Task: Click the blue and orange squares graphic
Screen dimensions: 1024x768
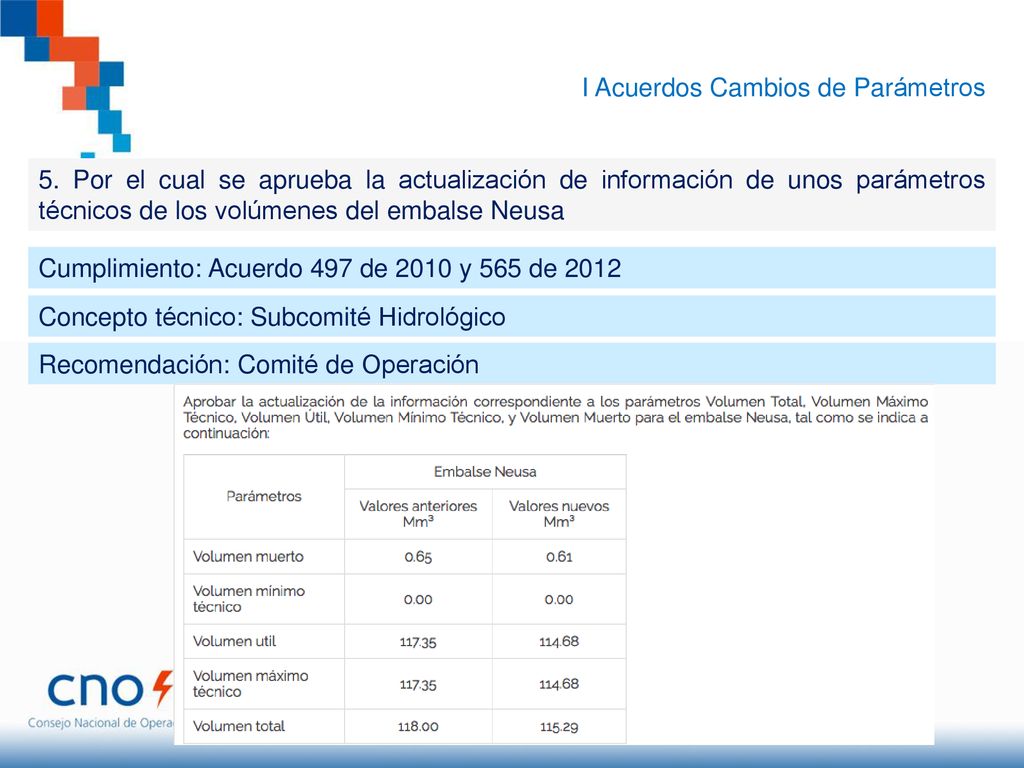Action: (x=65, y=78)
